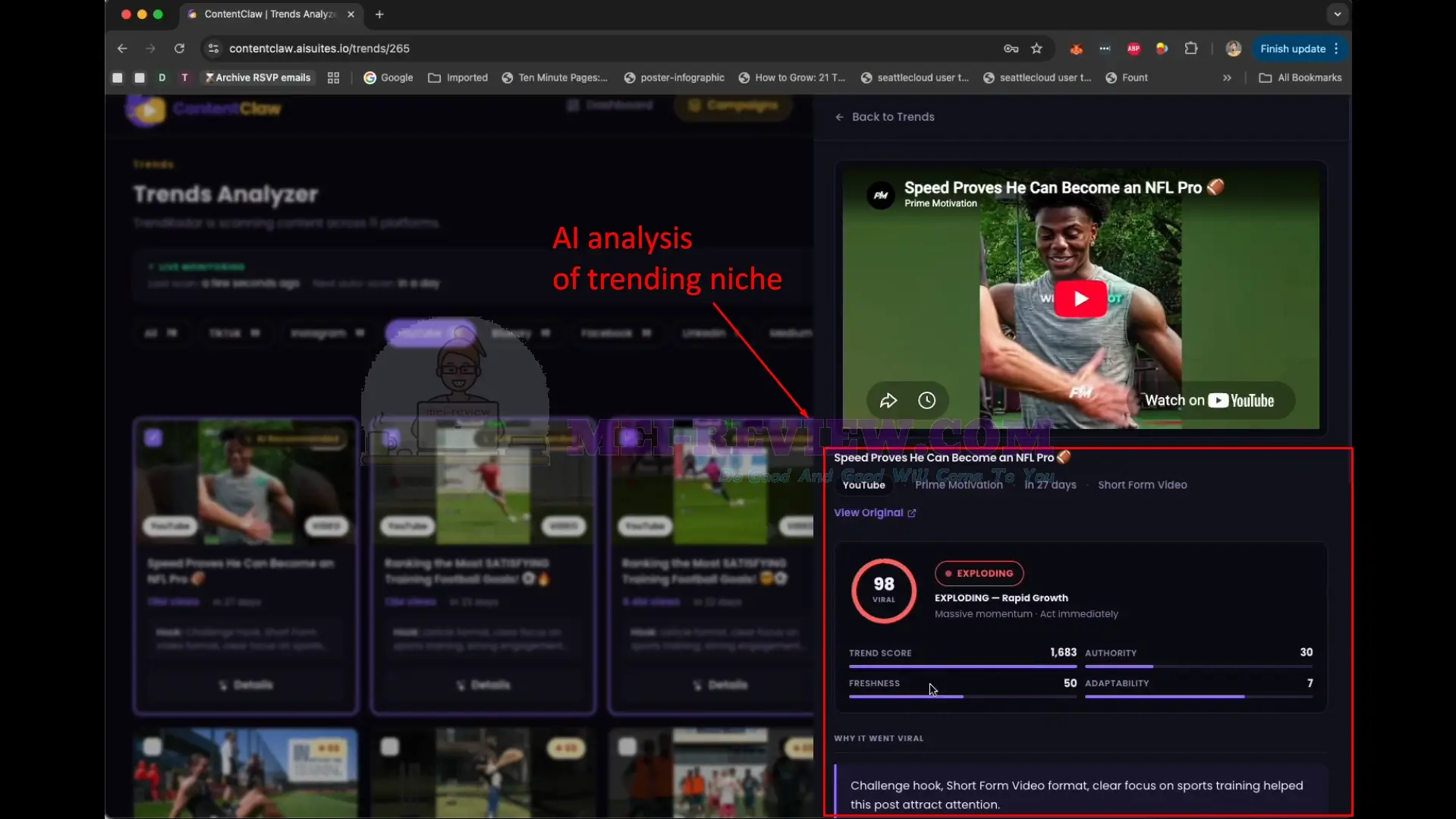1456x819 pixels.
Task: Open the View Original link
Action: [875, 513]
